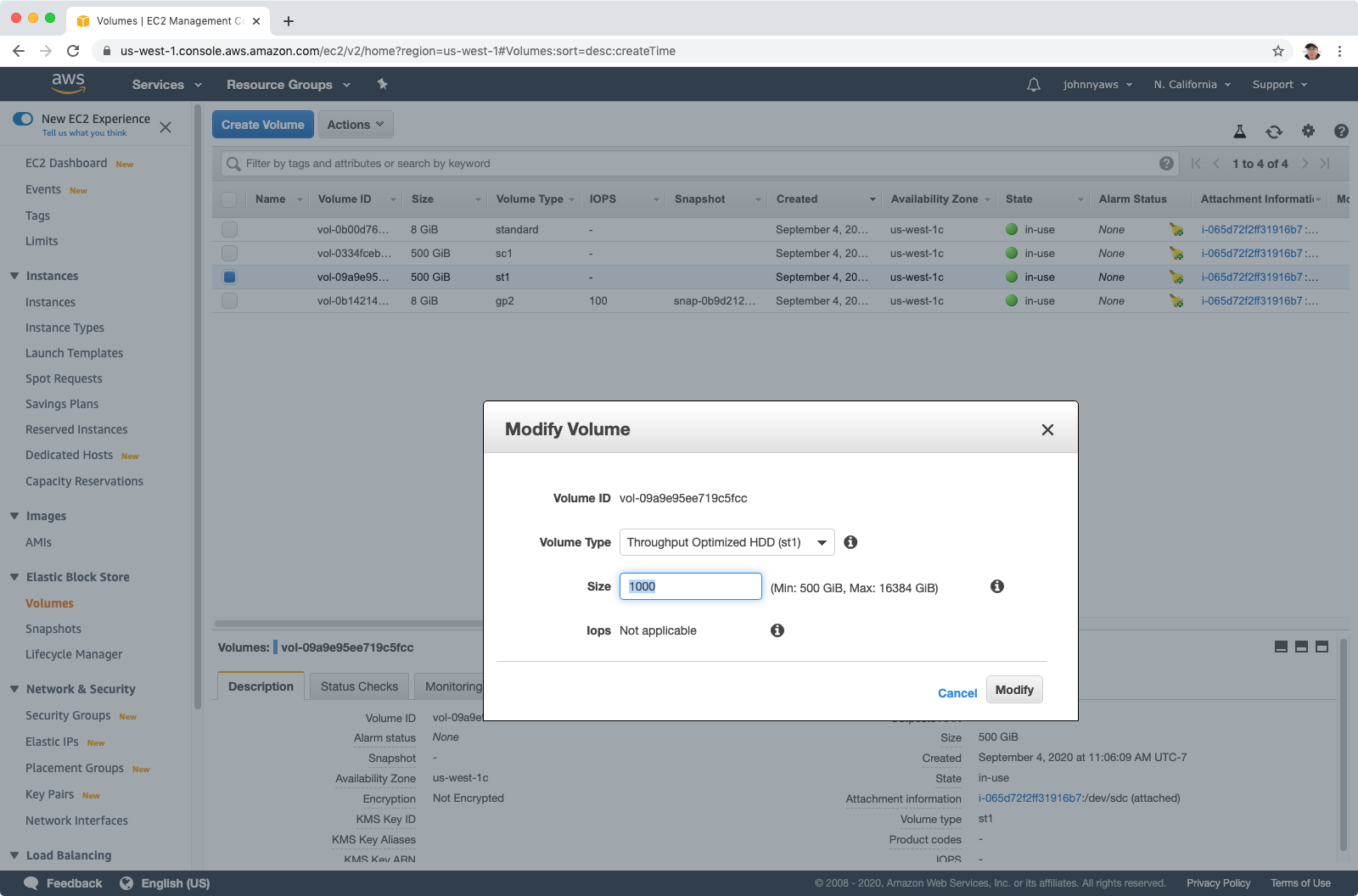Open the Chrome profile avatar

click(x=1311, y=51)
